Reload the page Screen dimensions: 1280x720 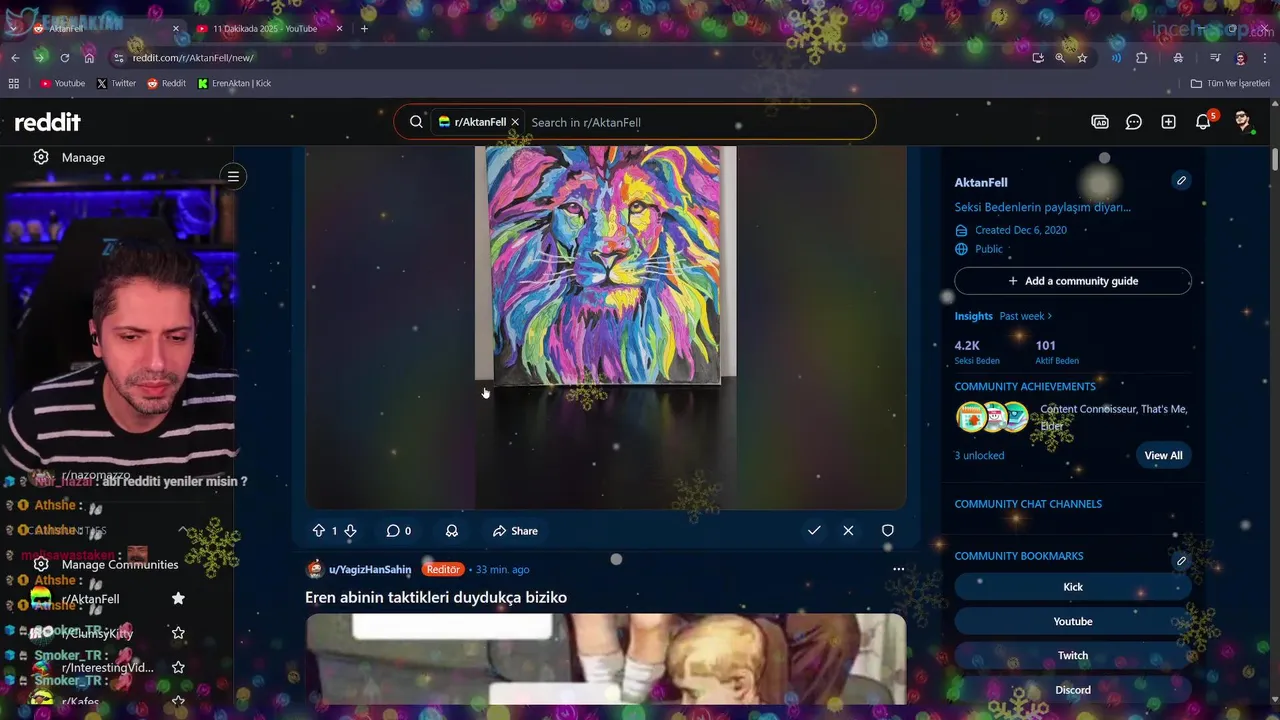pyautogui.click(x=65, y=58)
